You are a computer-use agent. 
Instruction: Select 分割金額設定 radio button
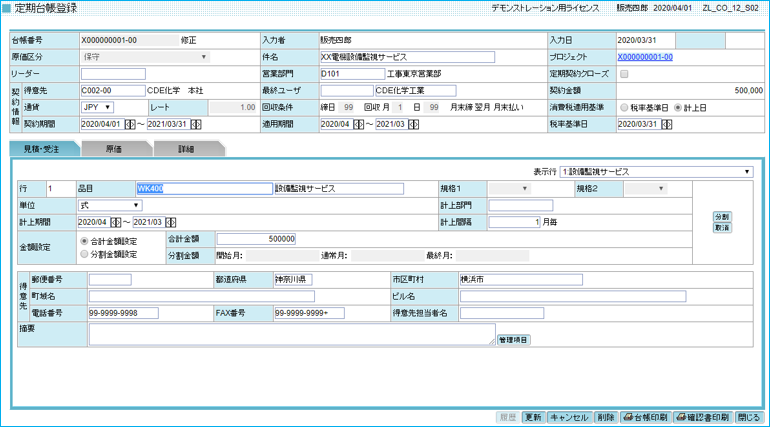point(83,255)
